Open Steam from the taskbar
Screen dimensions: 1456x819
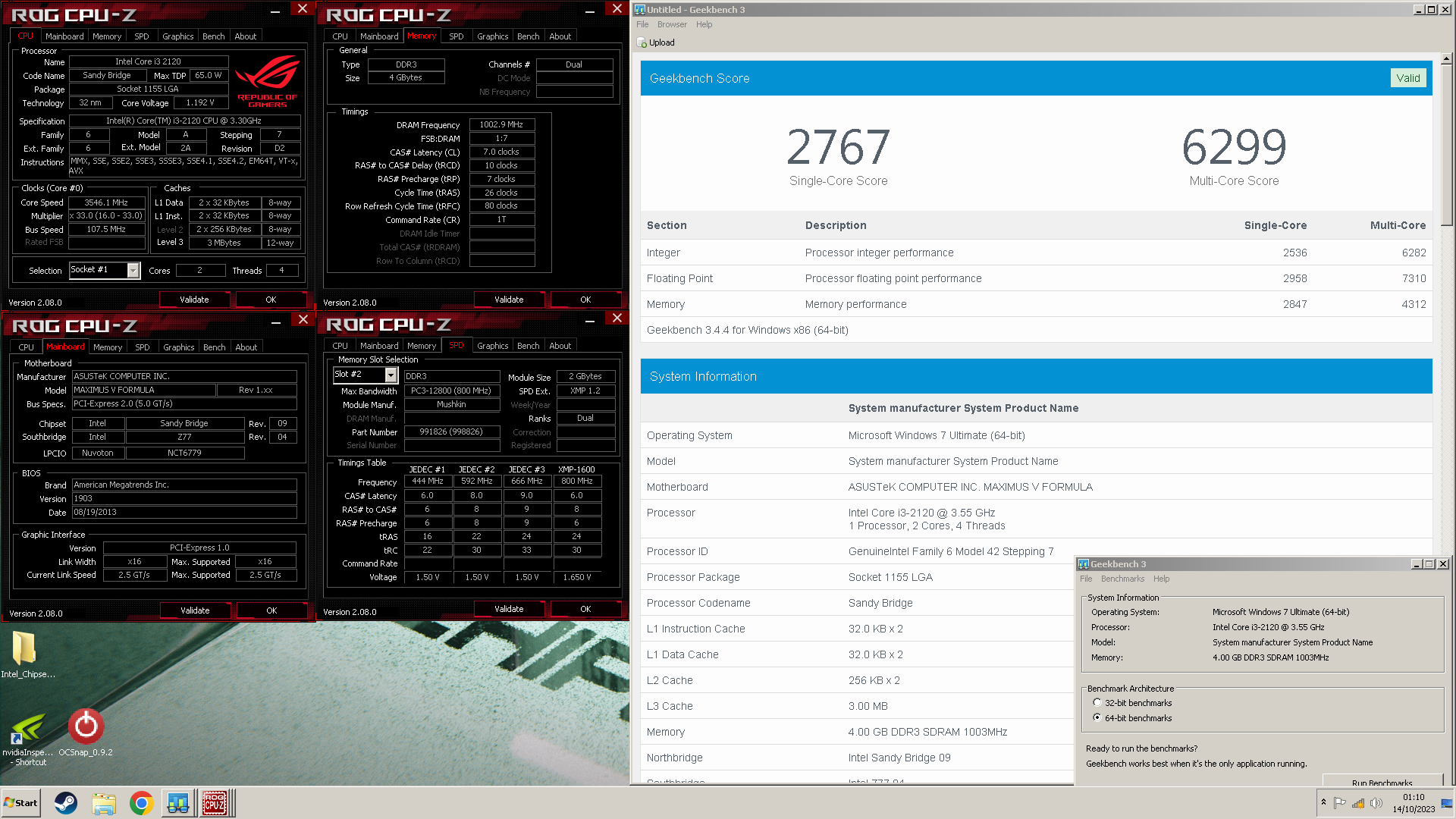pyautogui.click(x=66, y=802)
